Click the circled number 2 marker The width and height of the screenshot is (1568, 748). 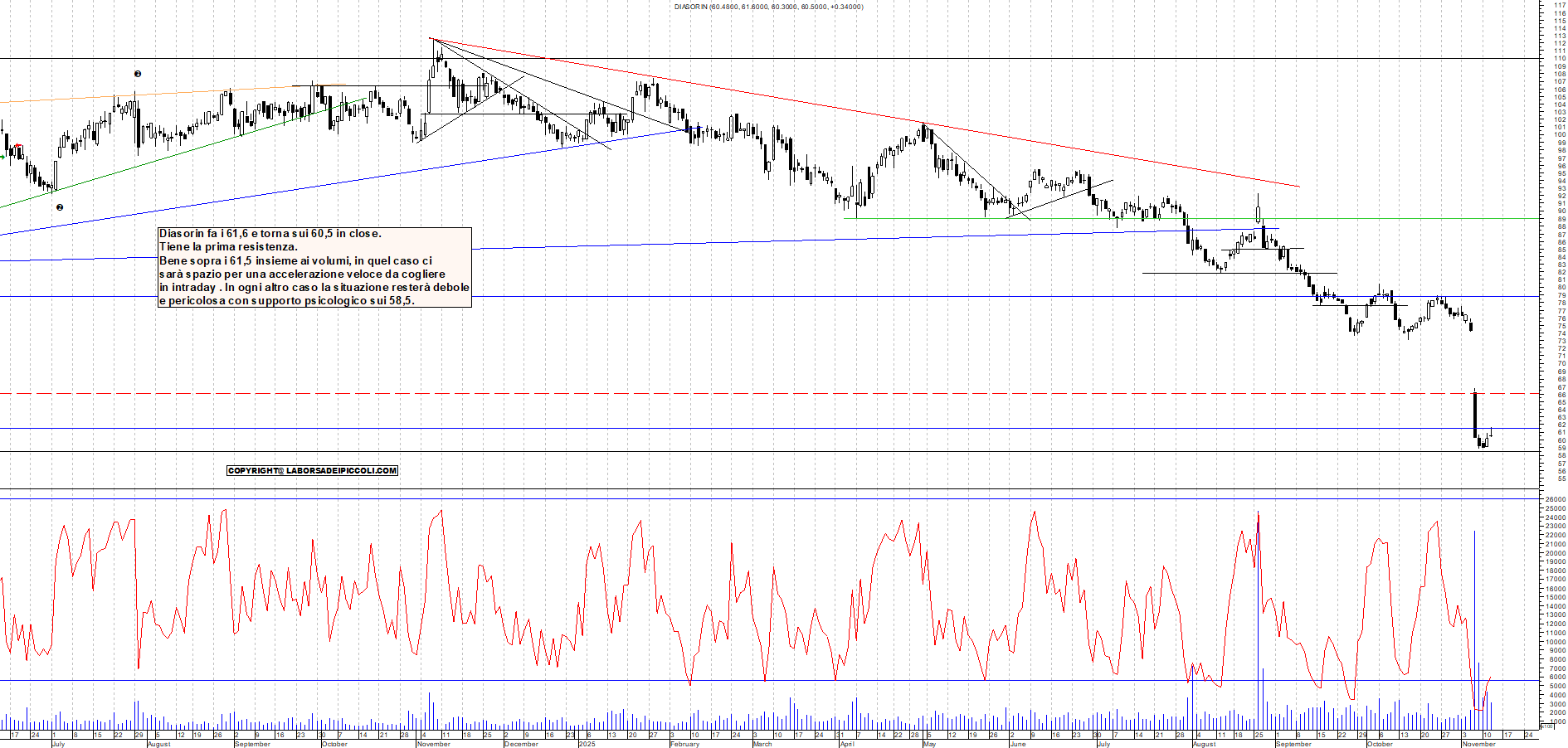[x=59, y=206]
